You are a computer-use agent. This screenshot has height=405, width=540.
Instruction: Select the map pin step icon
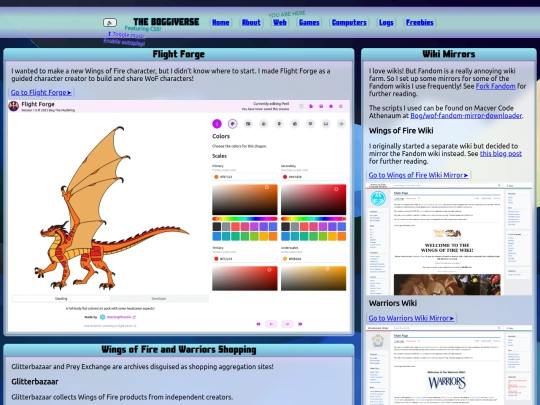279,124
